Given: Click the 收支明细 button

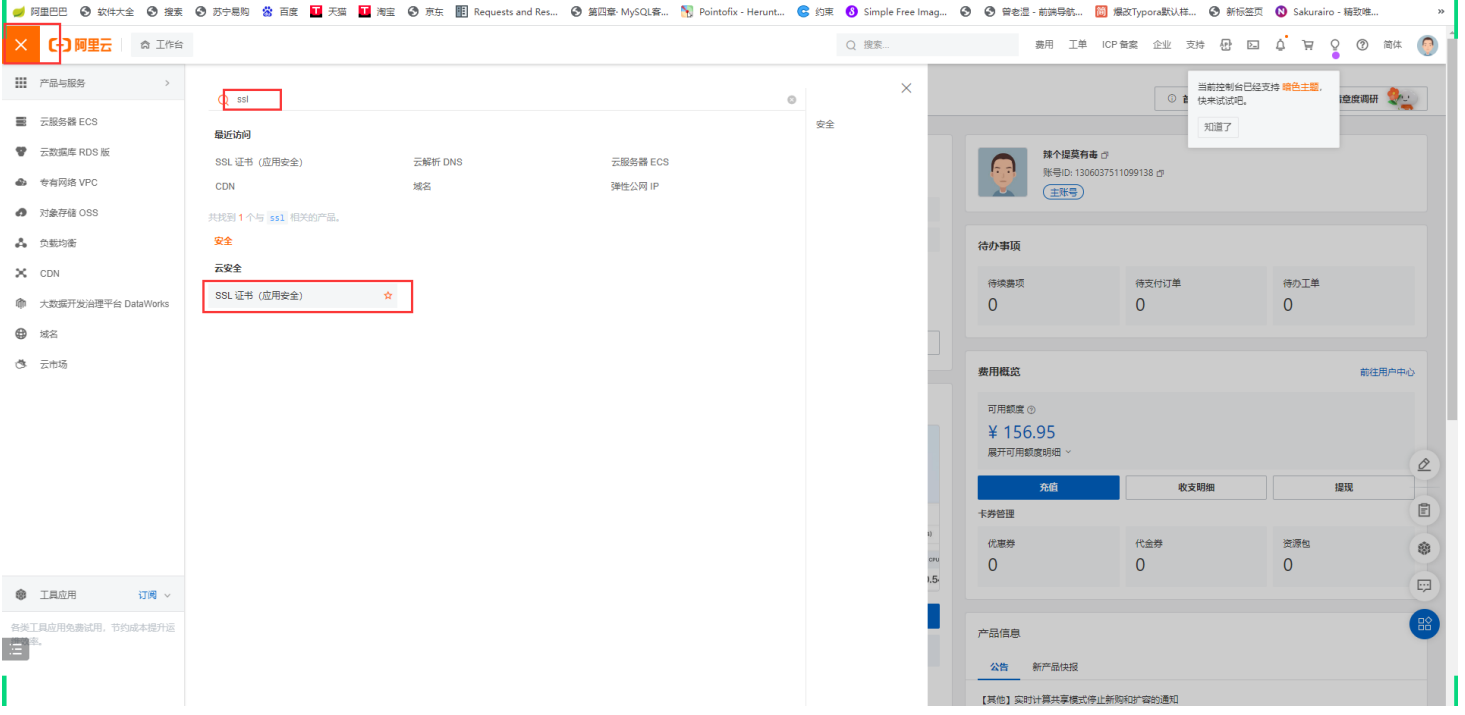Looking at the screenshot, I should (1195, 487).
